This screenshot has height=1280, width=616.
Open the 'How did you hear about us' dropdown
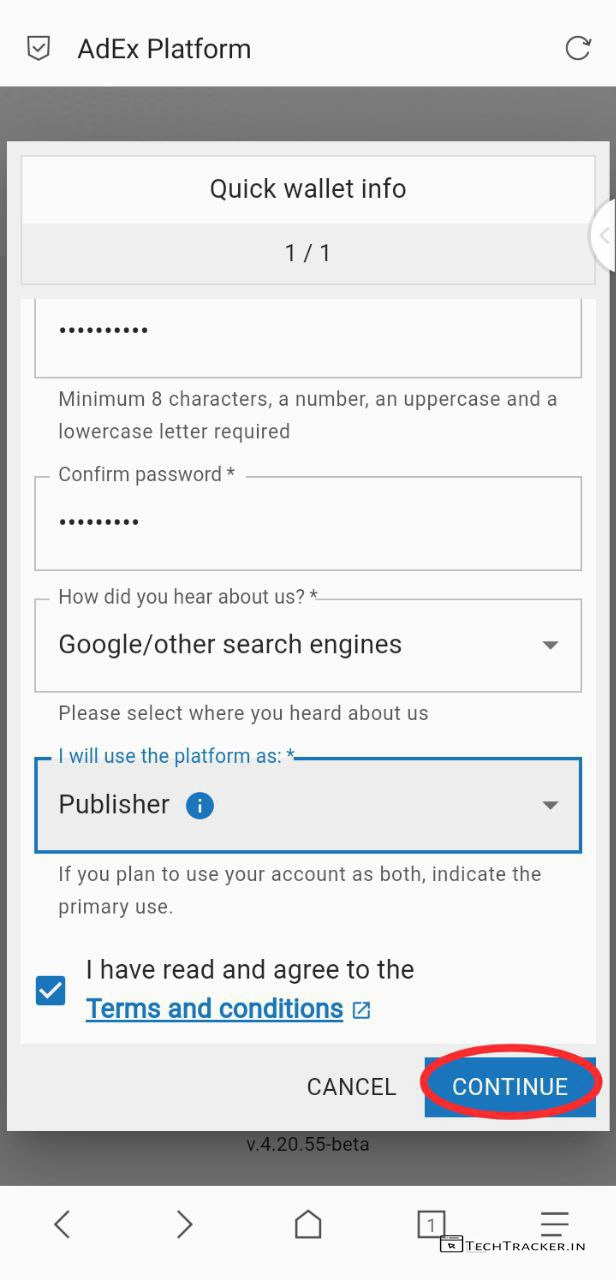[308, 645]
